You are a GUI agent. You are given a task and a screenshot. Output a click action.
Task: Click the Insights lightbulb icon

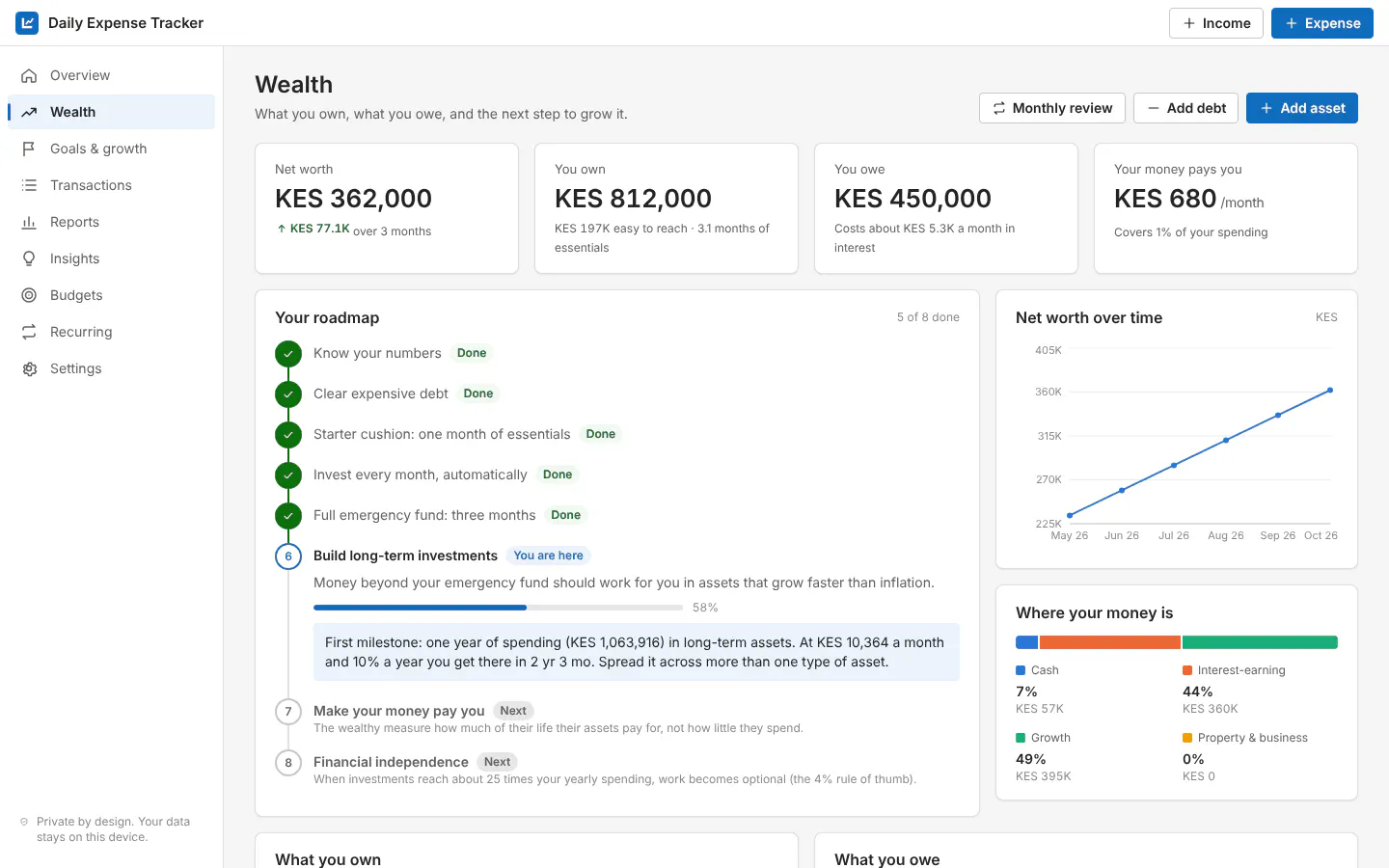point(29,258)
